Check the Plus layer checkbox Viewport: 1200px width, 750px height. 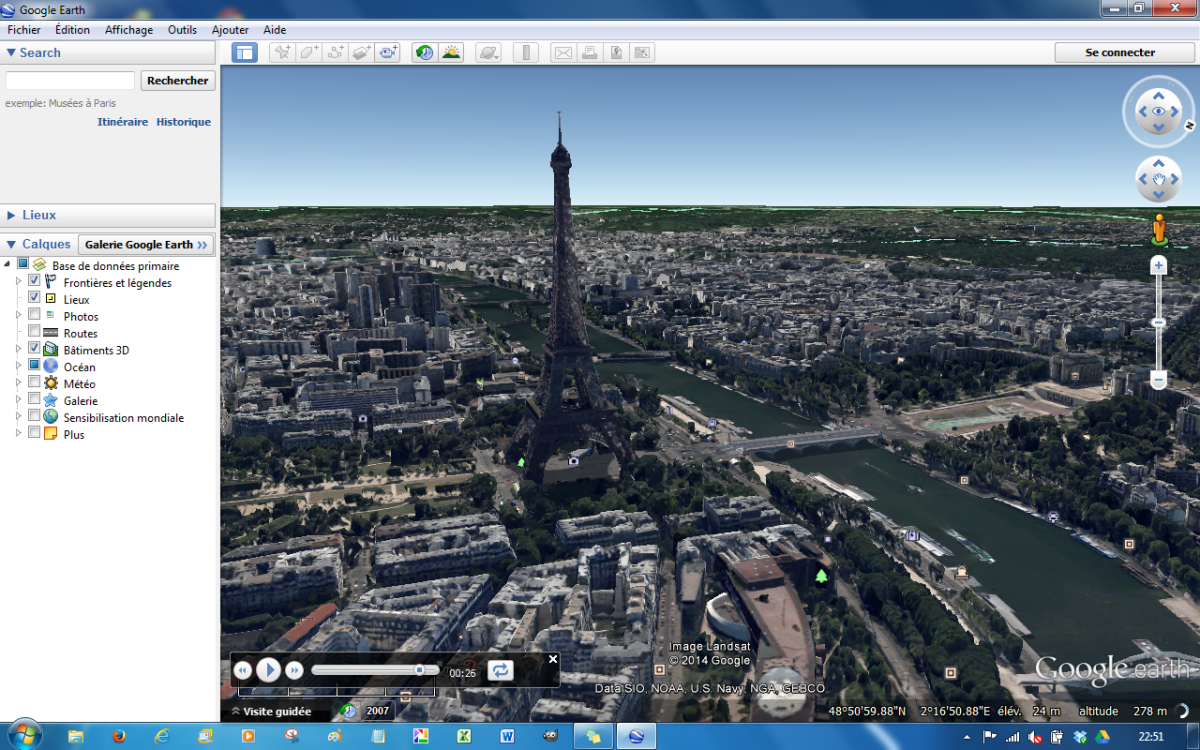[x=34, y=434]
